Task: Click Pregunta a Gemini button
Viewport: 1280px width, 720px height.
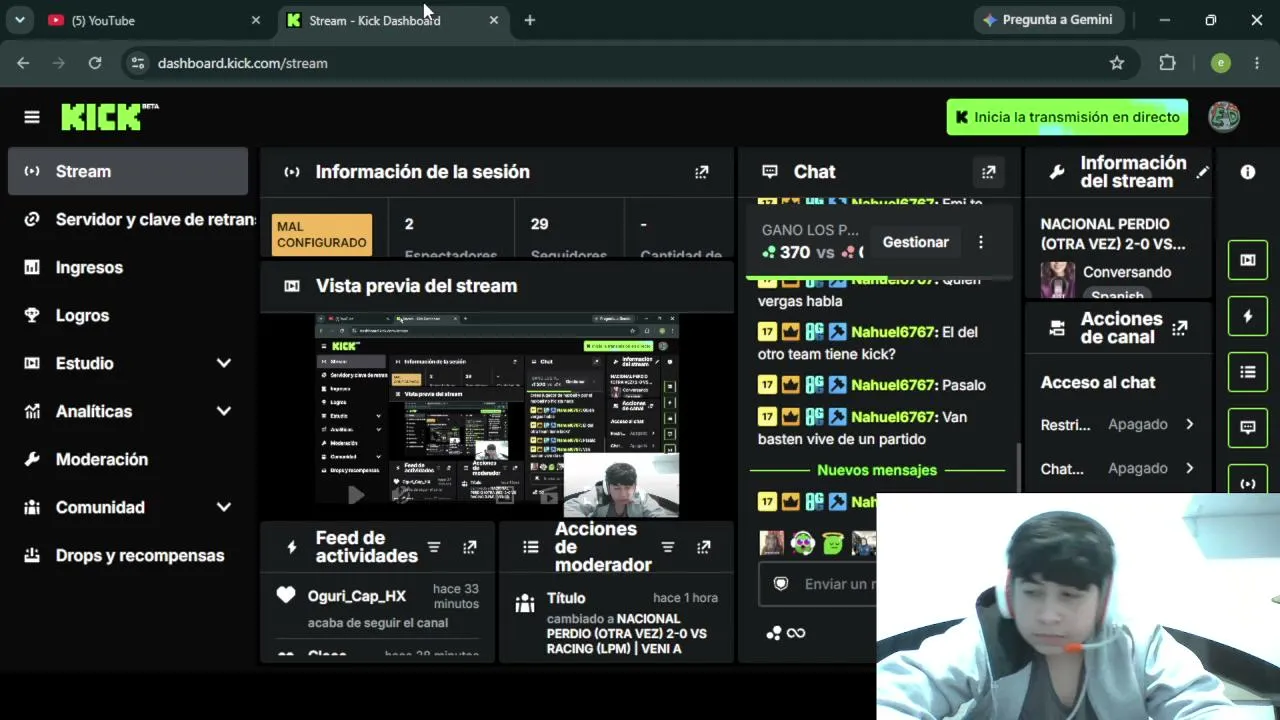Action: click(x=1048, y=20)
